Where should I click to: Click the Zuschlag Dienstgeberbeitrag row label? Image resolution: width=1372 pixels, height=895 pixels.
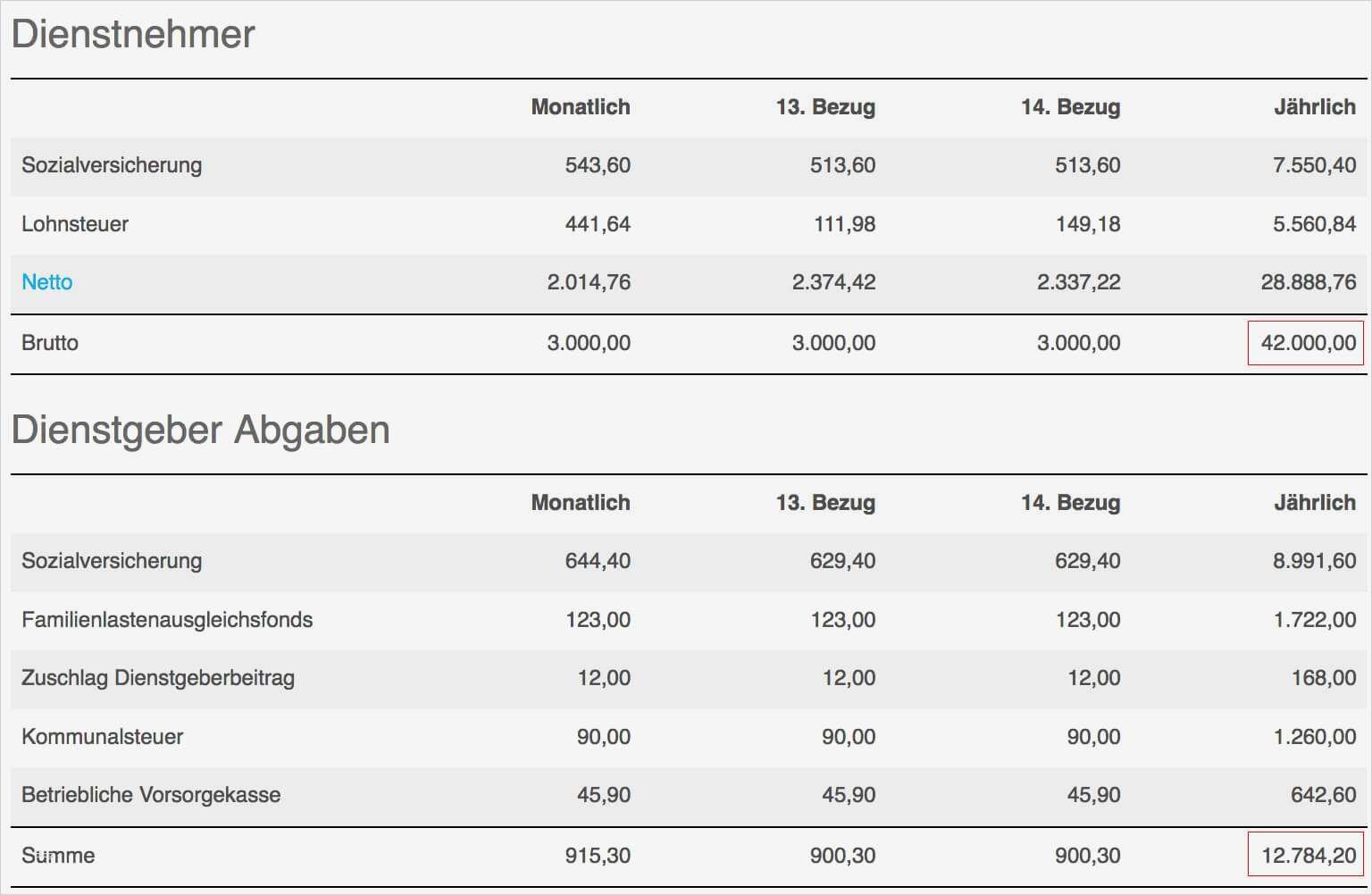(x=158, y=678)
